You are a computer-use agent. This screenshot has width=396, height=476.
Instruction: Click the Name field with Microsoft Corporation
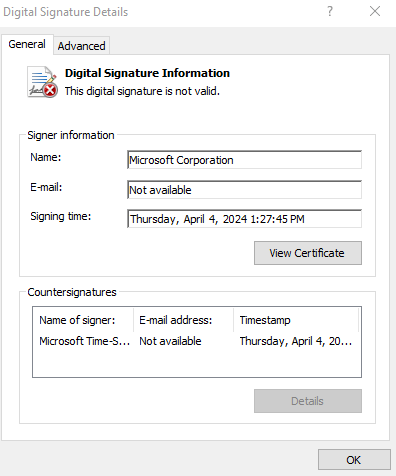point(244,160)
